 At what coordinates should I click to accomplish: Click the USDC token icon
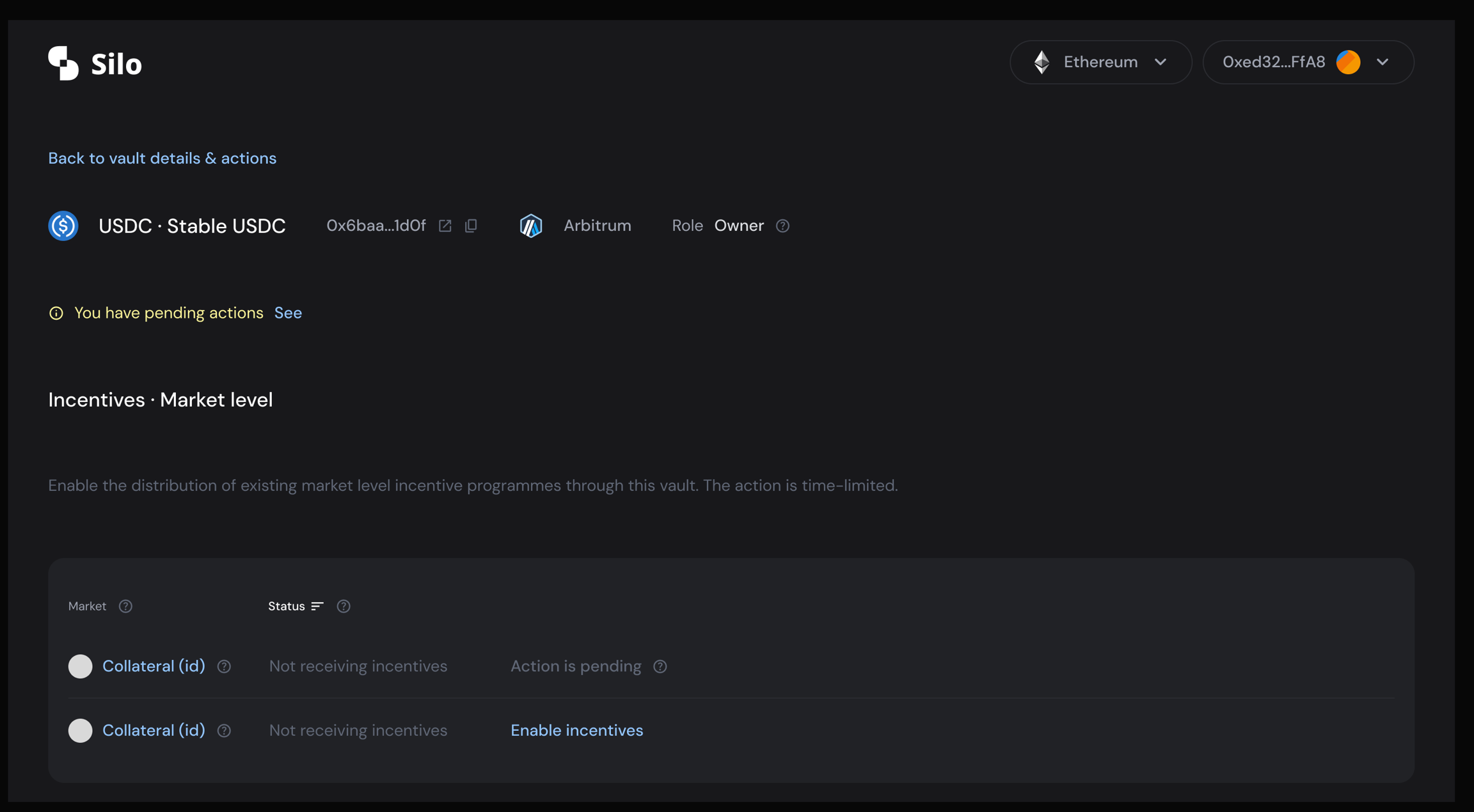point(63,226)
